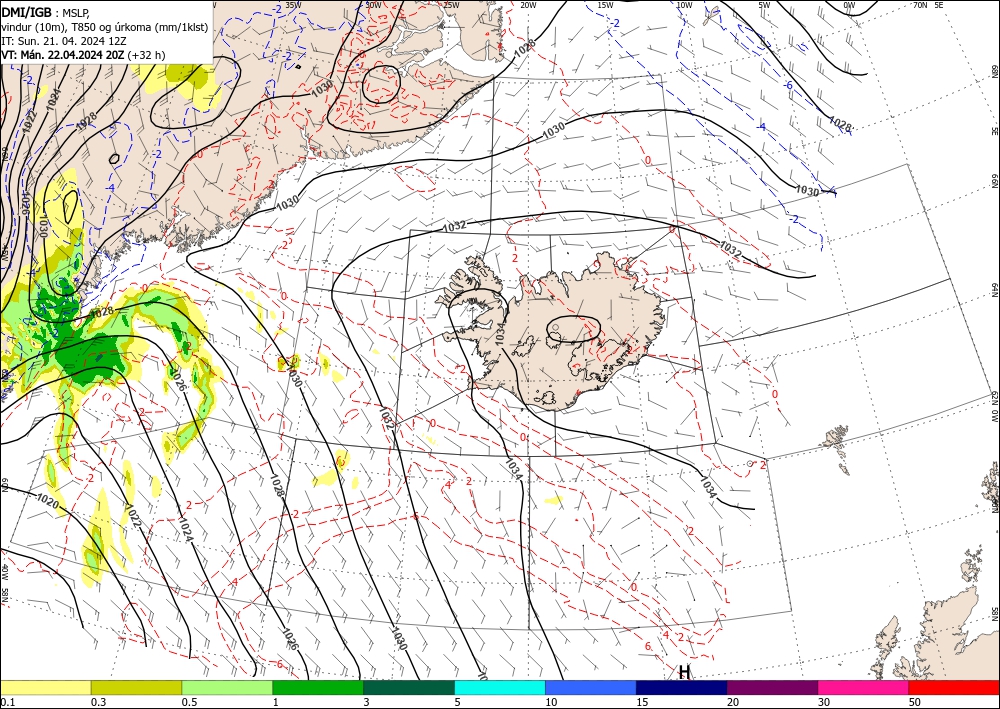Click the legend value "0.5"
Viewport: 1000px width, 709px height.
coord(189,702)
